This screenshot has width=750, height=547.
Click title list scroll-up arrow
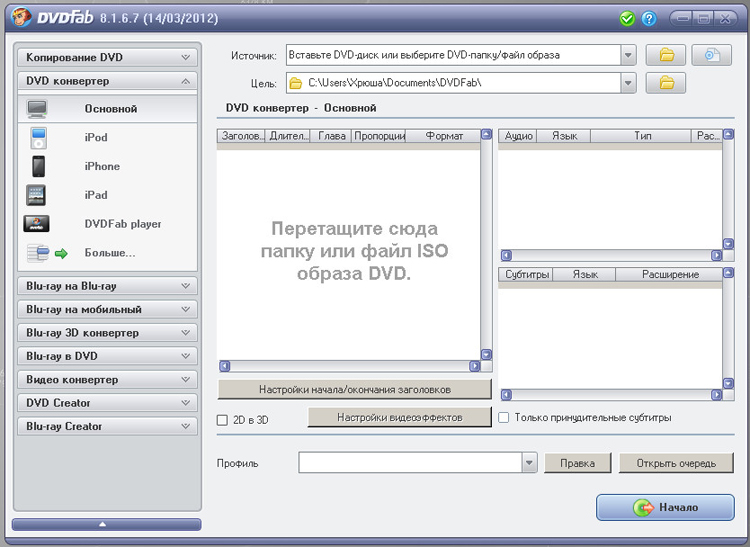click(x=486, y=134)
